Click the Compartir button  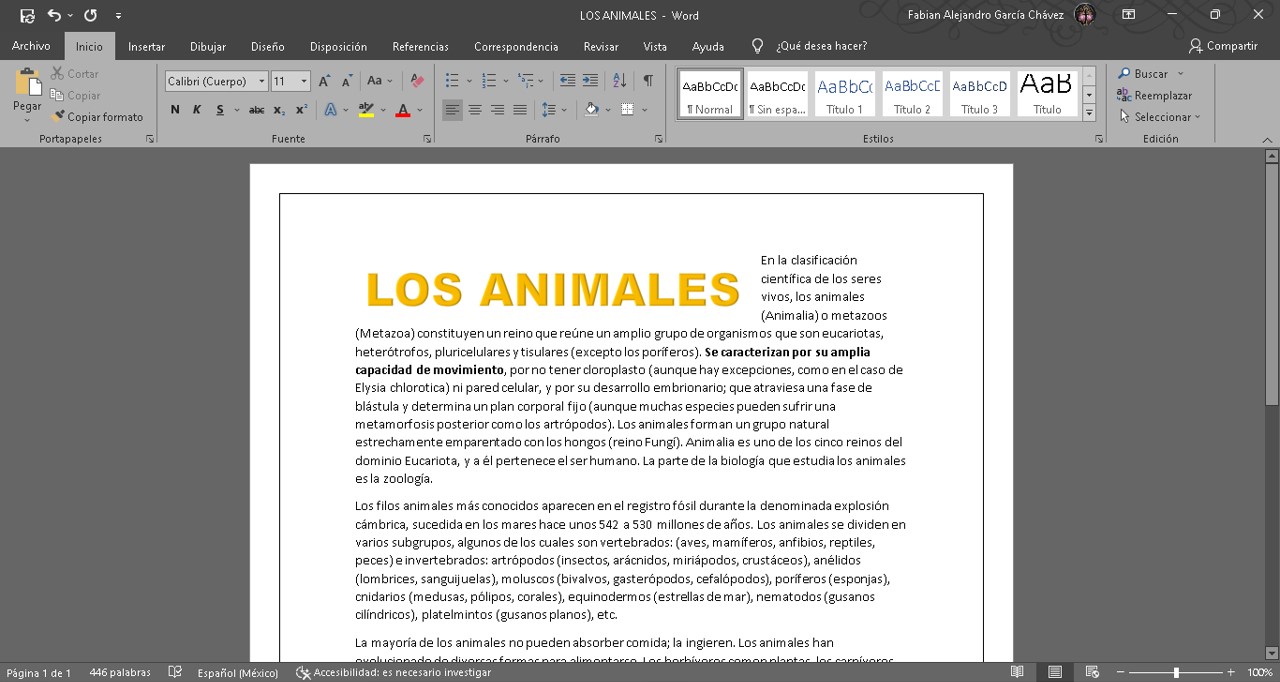pyautogui.click(x=1223, y=46)
